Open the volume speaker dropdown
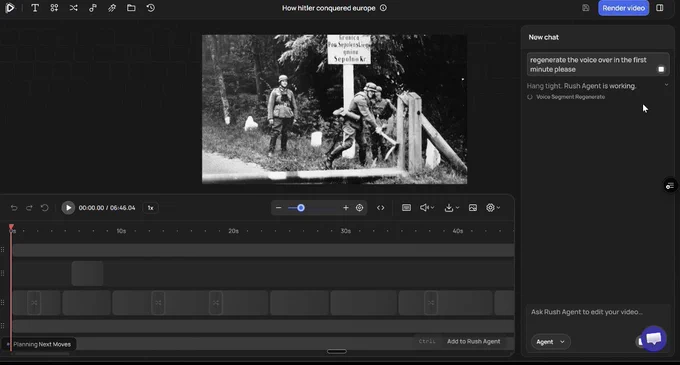Viewport: 680px width, 365px height. pos(427,208)
